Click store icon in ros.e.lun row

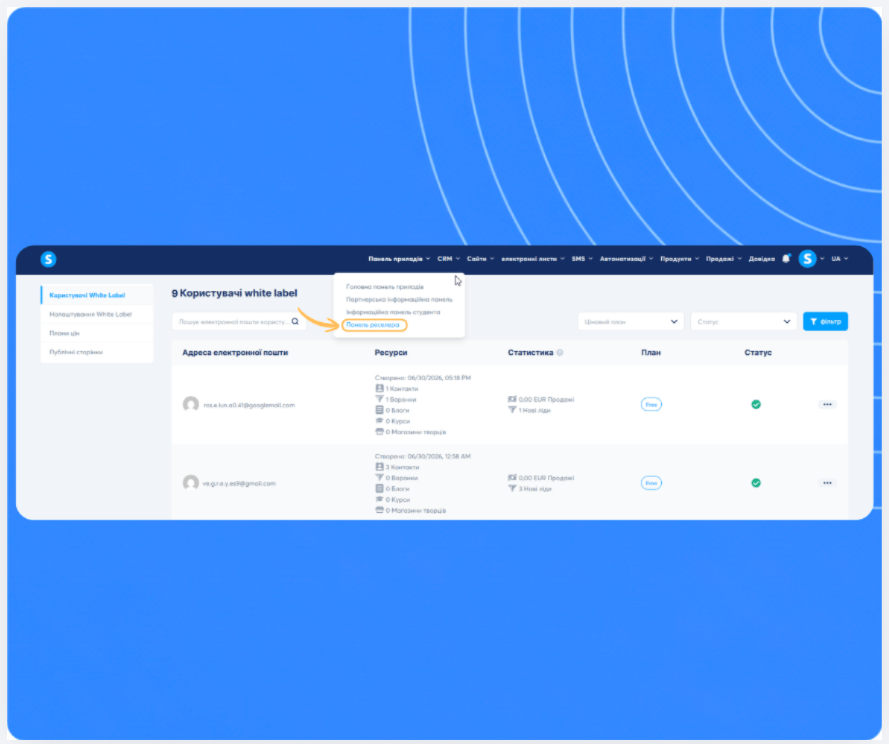coord(379,432)
